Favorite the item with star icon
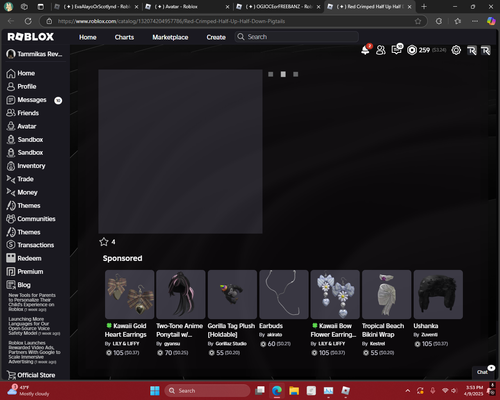The image size is (500, 400). coord(104,242)
